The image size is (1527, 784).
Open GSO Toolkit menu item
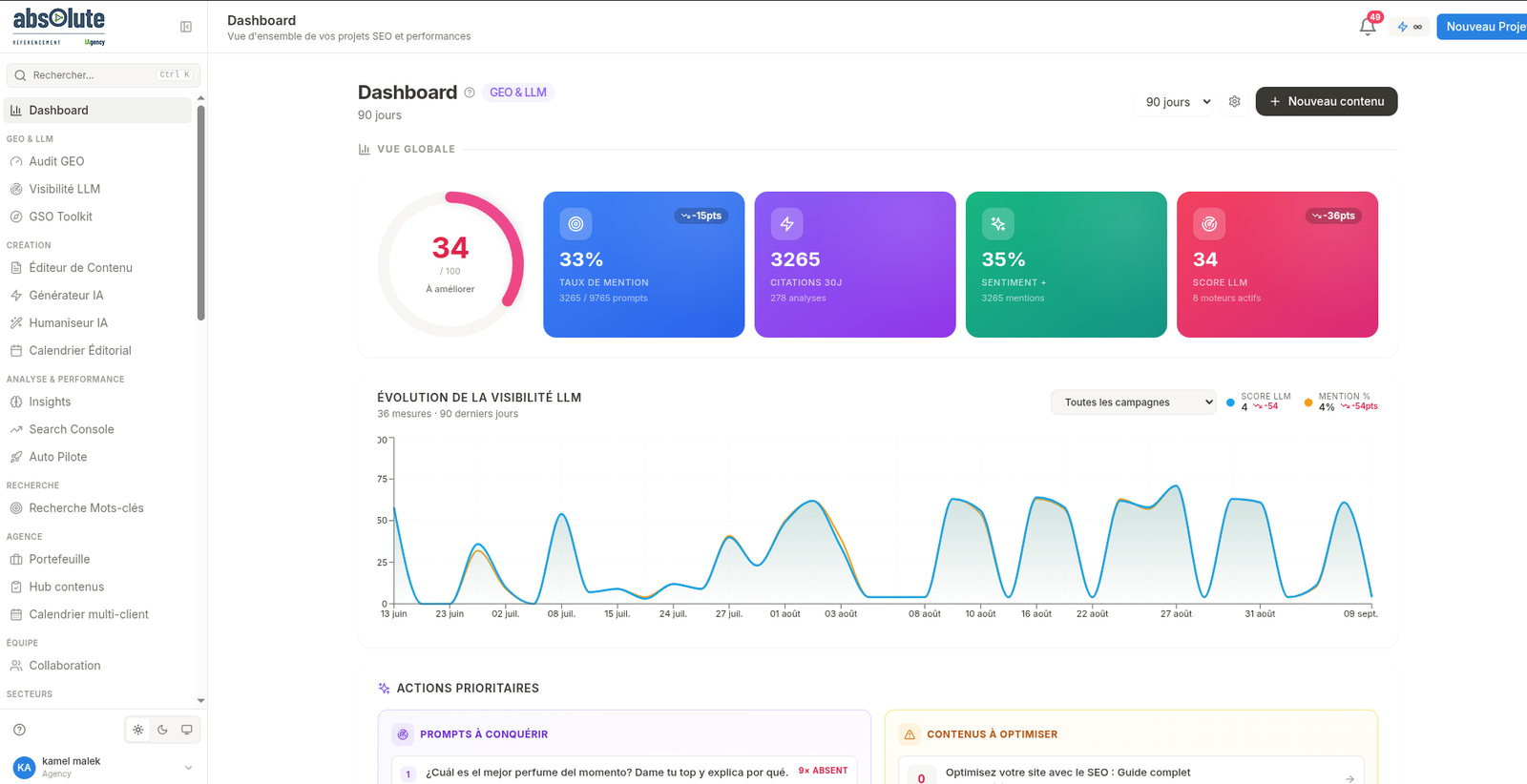97,217
